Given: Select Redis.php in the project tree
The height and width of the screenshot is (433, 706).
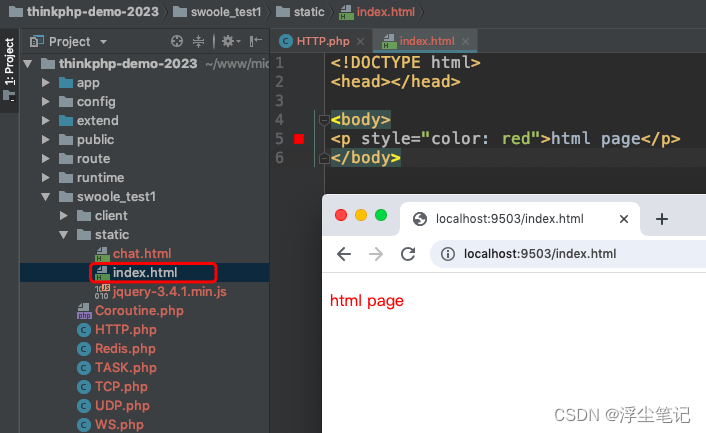Looking at the screenshot, I should (x=116, y=348).
